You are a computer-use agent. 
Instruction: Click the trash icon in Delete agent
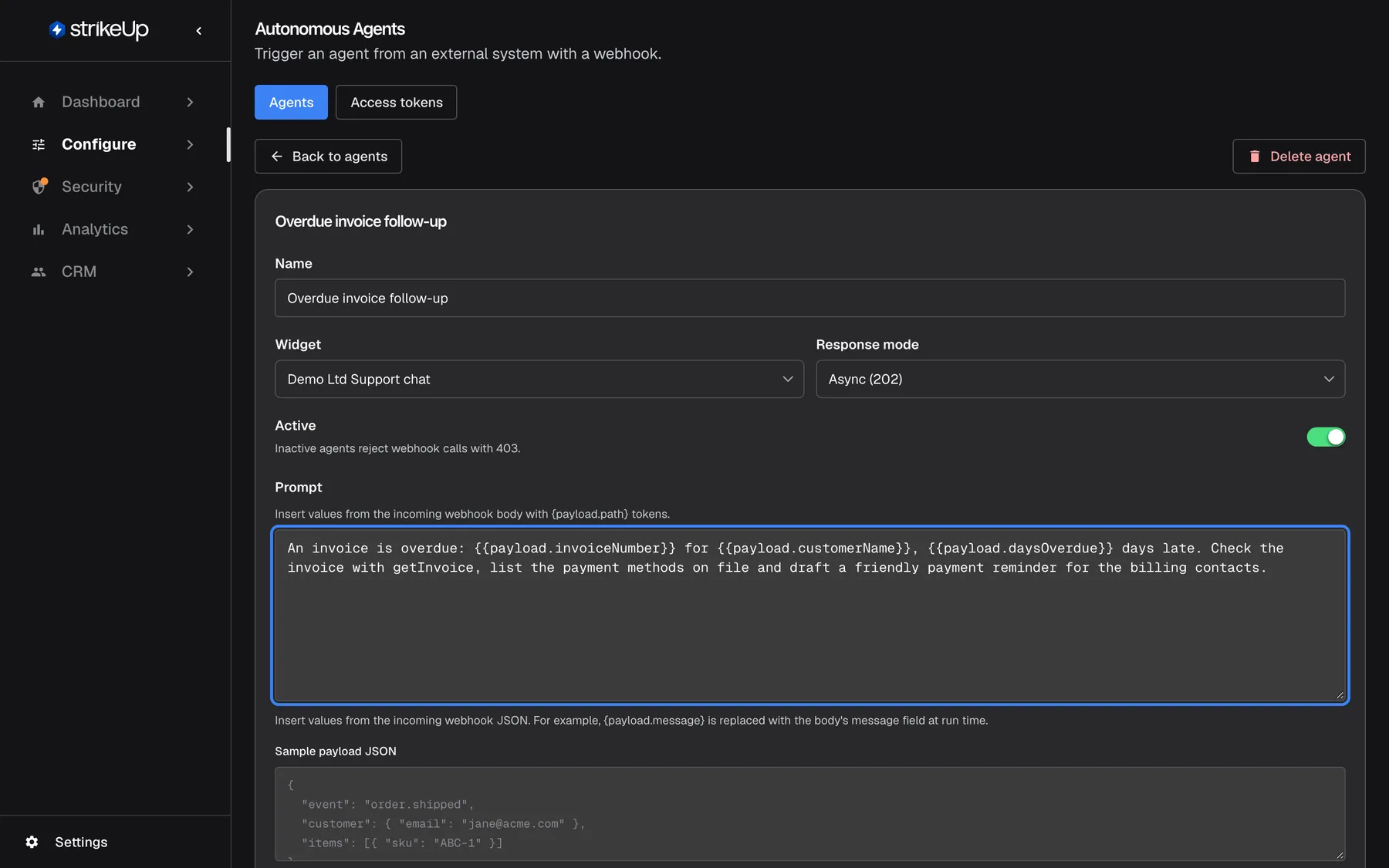[x=1255, y=157]
